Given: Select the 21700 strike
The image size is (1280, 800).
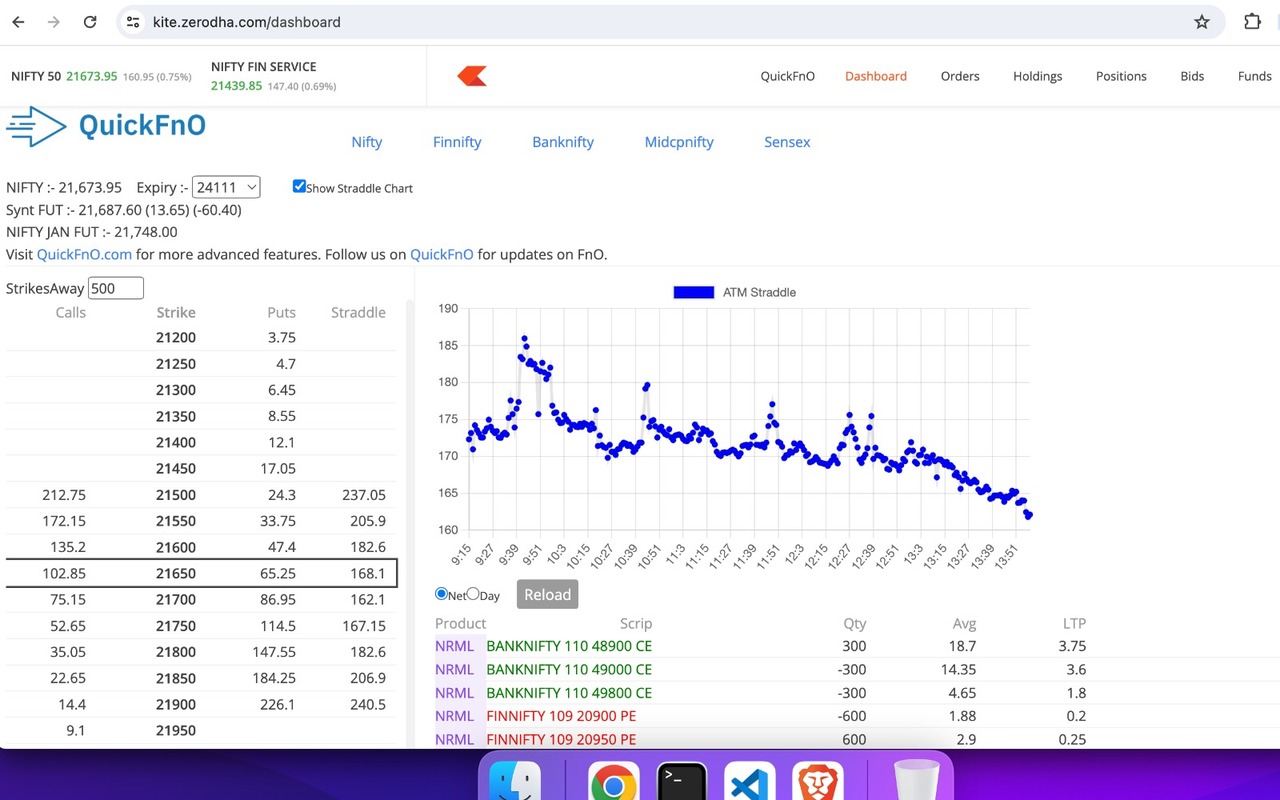Looking at the screenshot, I should pyautogui.click(x=176, y=599).
